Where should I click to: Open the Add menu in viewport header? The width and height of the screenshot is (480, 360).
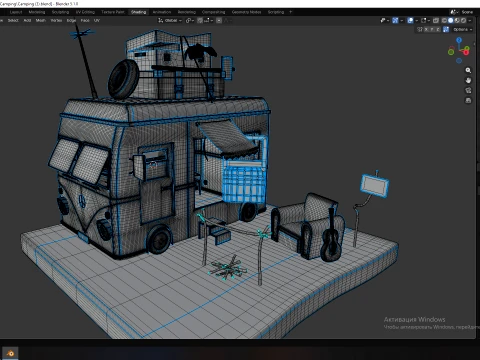(x=27, y=20)
